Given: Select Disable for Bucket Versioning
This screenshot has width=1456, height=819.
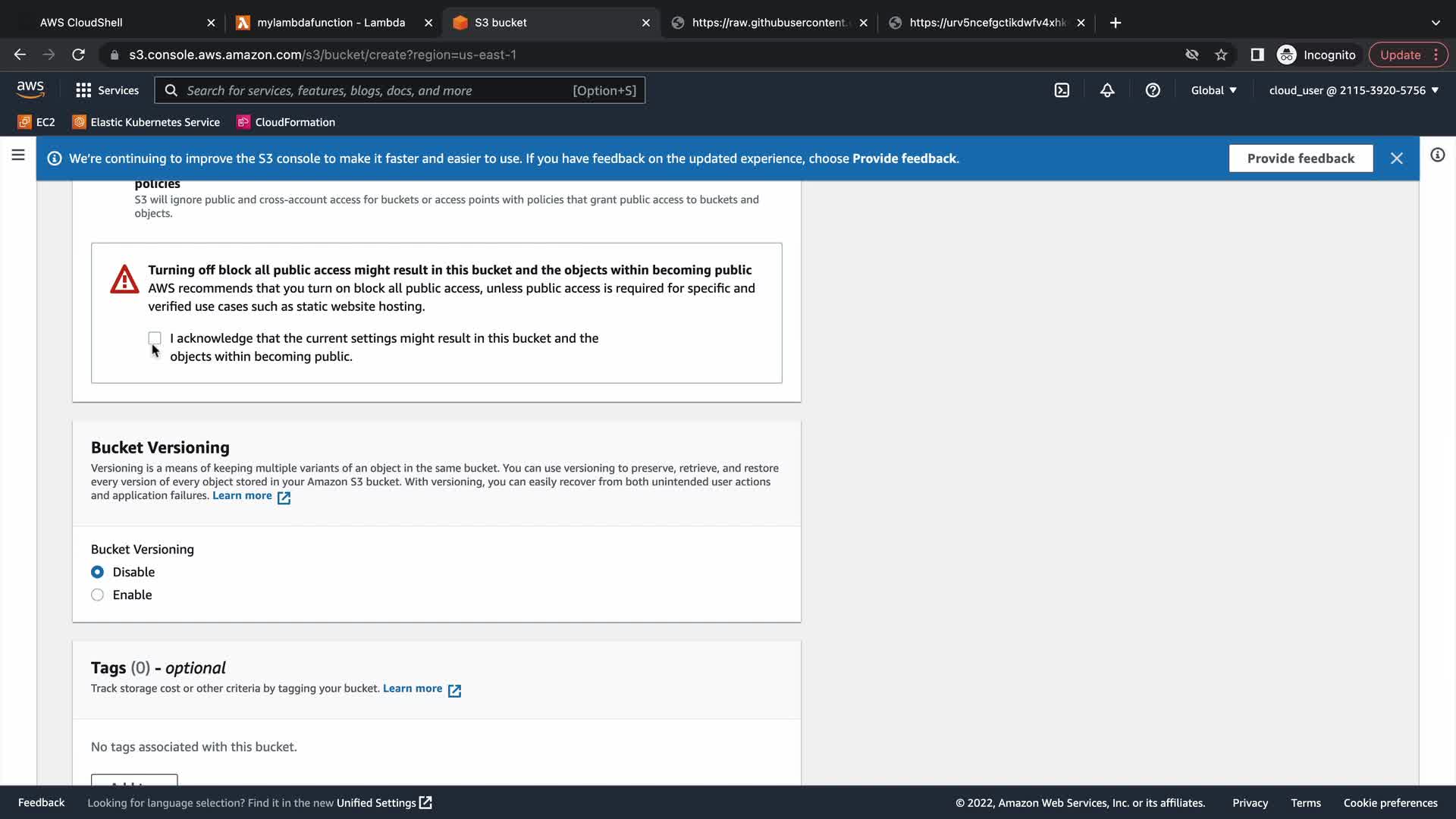Looking at the screenshot, I should [98, 573].
